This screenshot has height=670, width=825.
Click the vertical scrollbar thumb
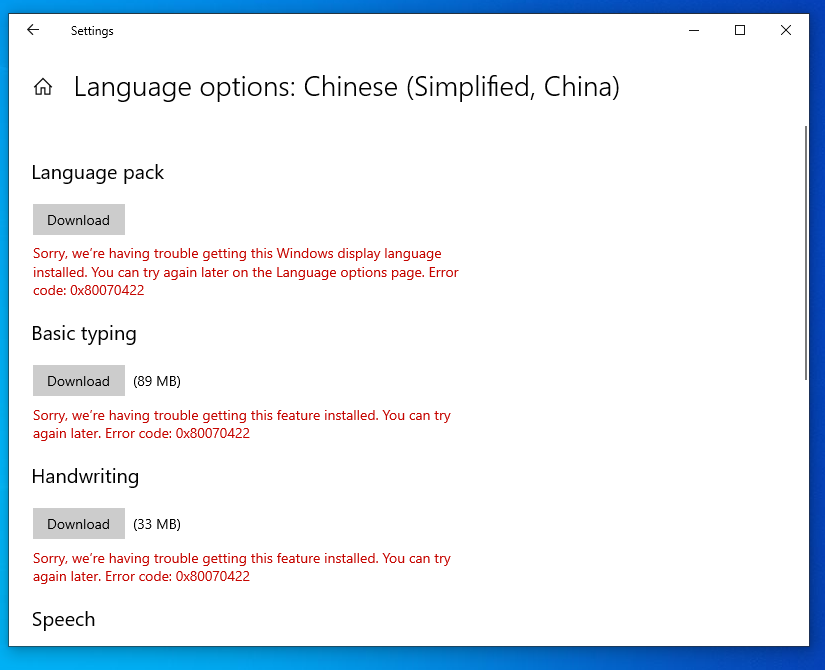pyautogui.click(x=806, y=250)
